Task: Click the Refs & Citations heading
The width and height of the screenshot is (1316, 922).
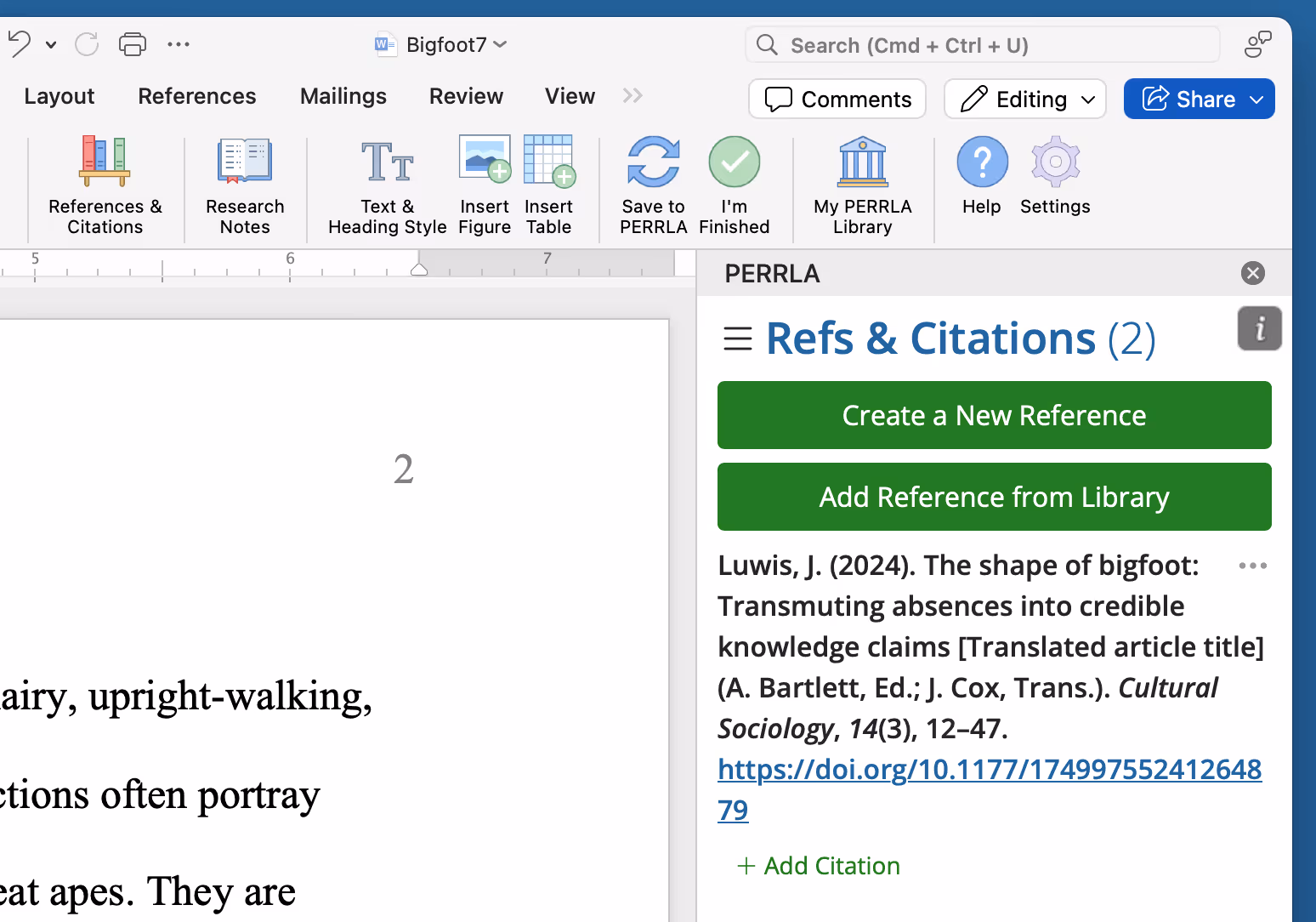Action: (x=961, y=339)
